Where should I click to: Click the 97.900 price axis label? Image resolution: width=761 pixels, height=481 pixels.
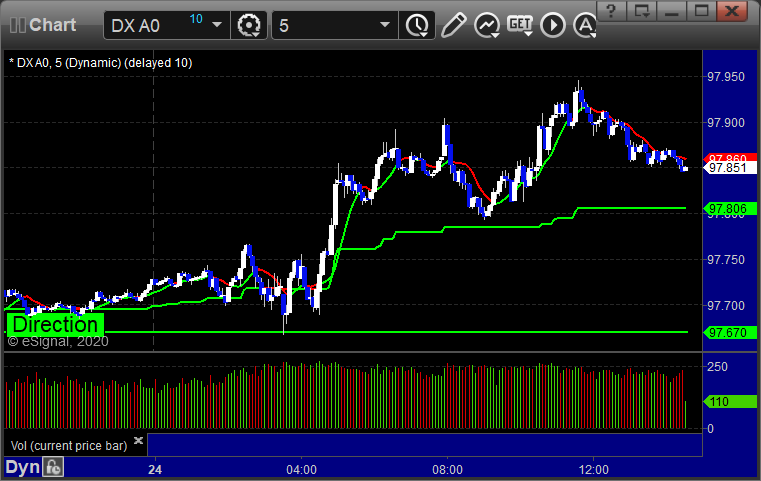coord(726,123)
